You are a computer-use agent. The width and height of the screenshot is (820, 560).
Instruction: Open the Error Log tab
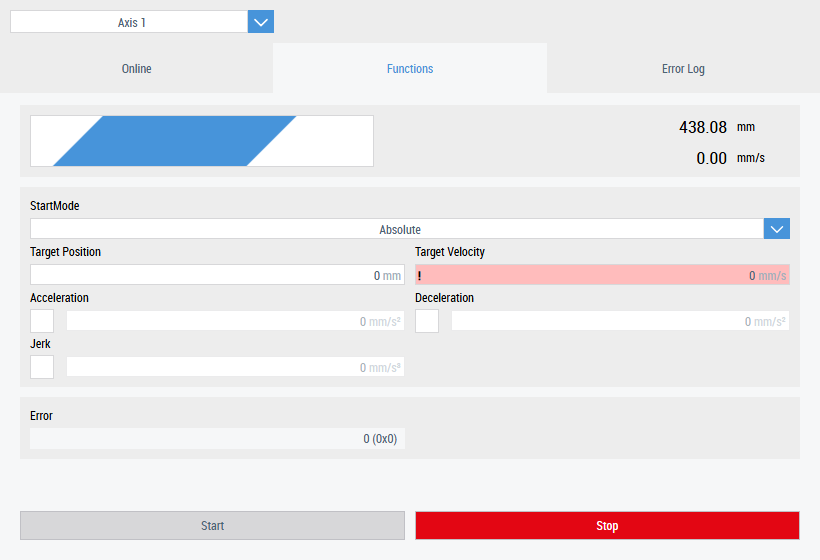(x=684, y=68)
